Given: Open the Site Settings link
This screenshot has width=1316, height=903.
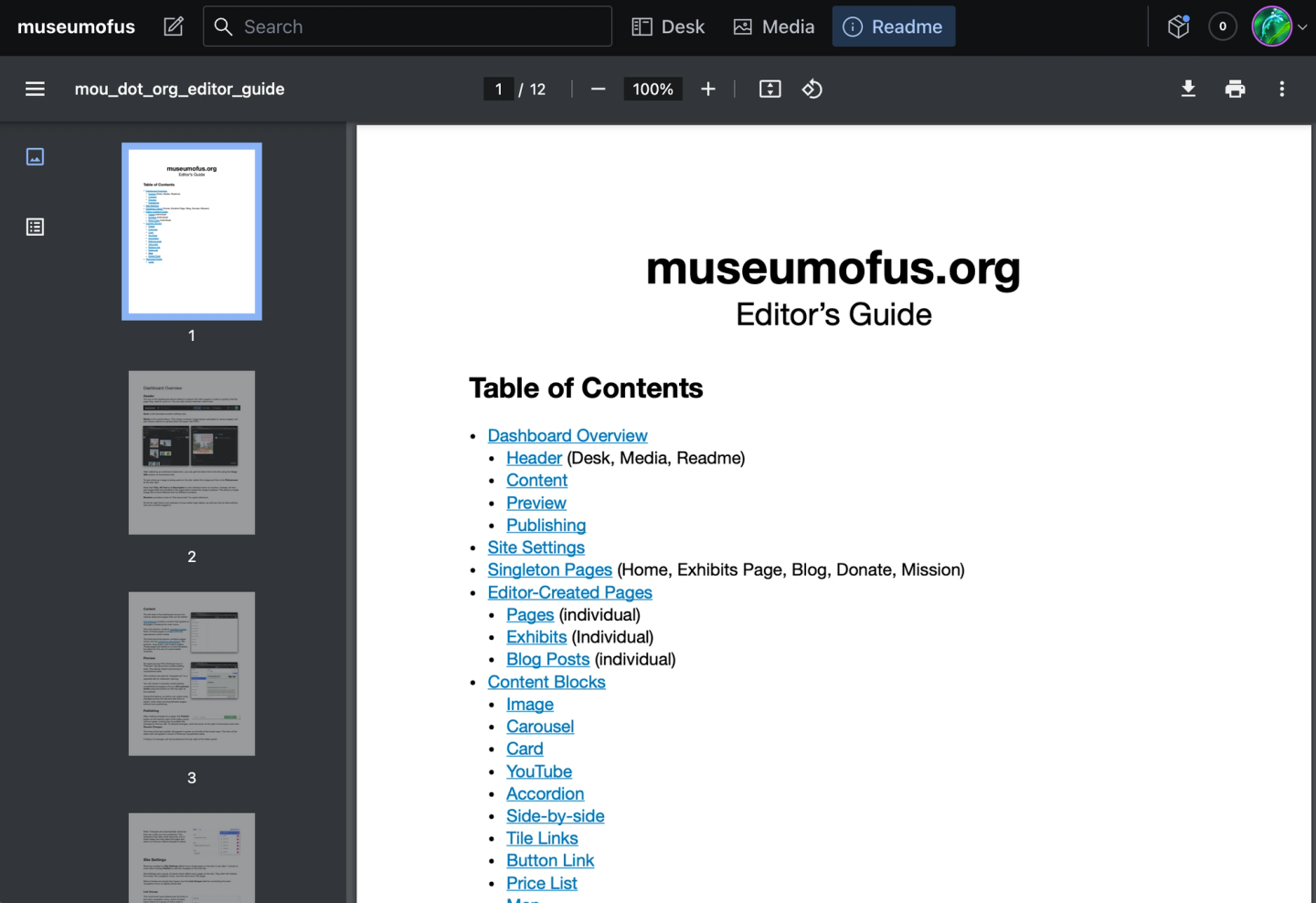Looking at the screenshot, I should (x=536, y=547).
